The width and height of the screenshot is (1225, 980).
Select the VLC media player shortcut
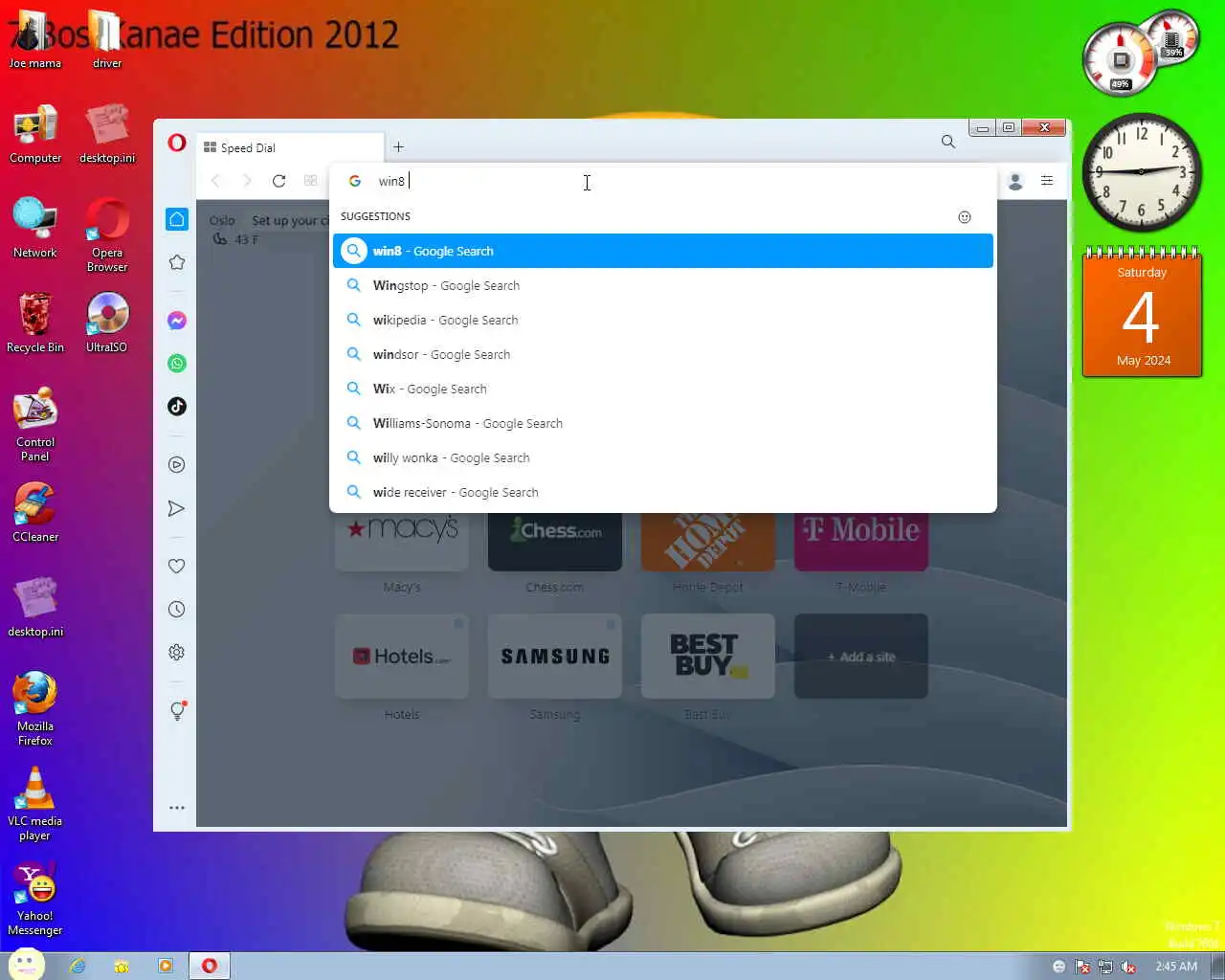tap(35, 805)
